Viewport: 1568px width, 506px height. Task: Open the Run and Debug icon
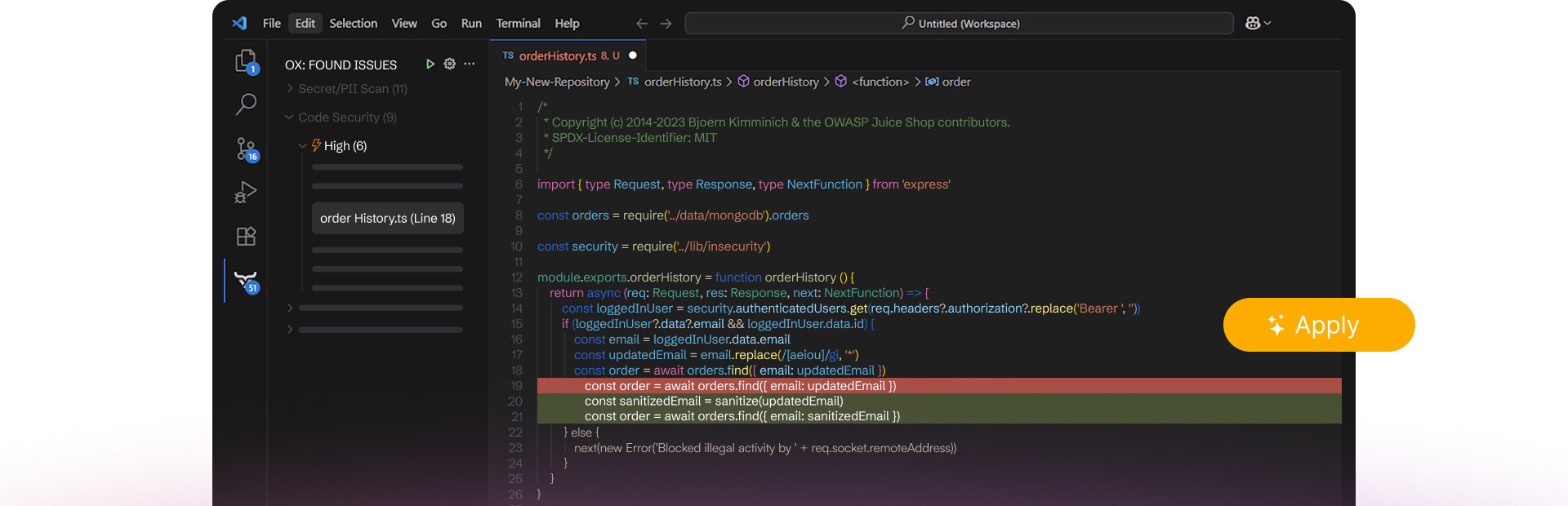246,192
